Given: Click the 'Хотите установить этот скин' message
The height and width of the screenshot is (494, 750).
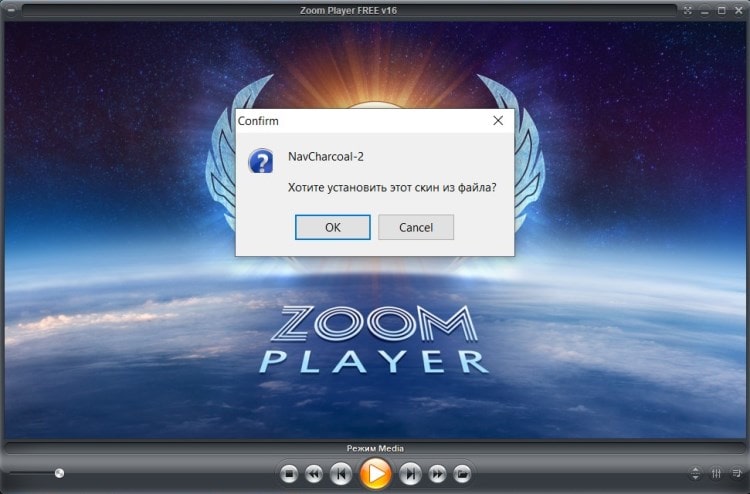Looking at the screenshot, I should 392,187.
